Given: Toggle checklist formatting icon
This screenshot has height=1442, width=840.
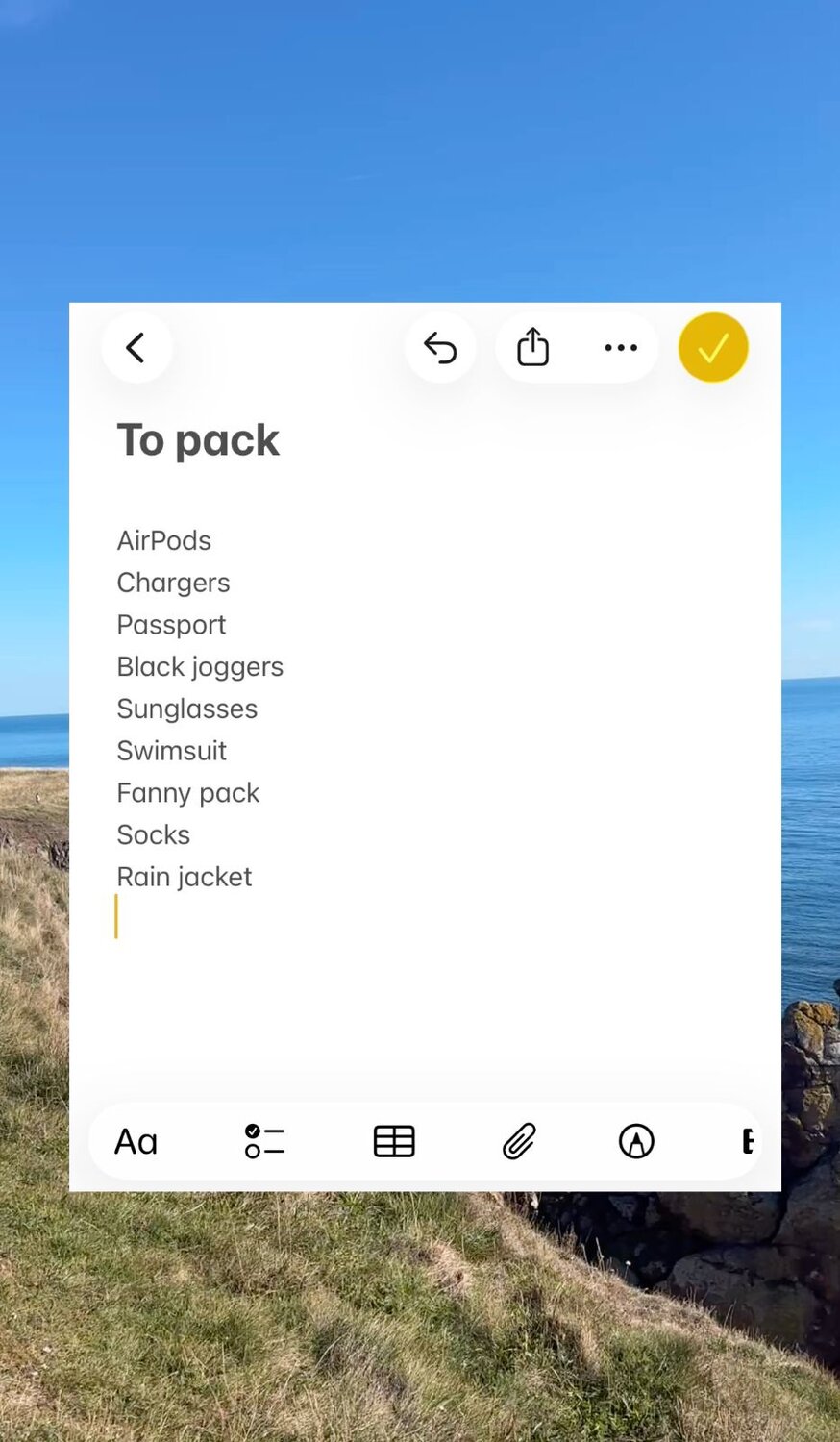Looking at the screenshot, I should pyautogui.click(x=264, y=1141).
